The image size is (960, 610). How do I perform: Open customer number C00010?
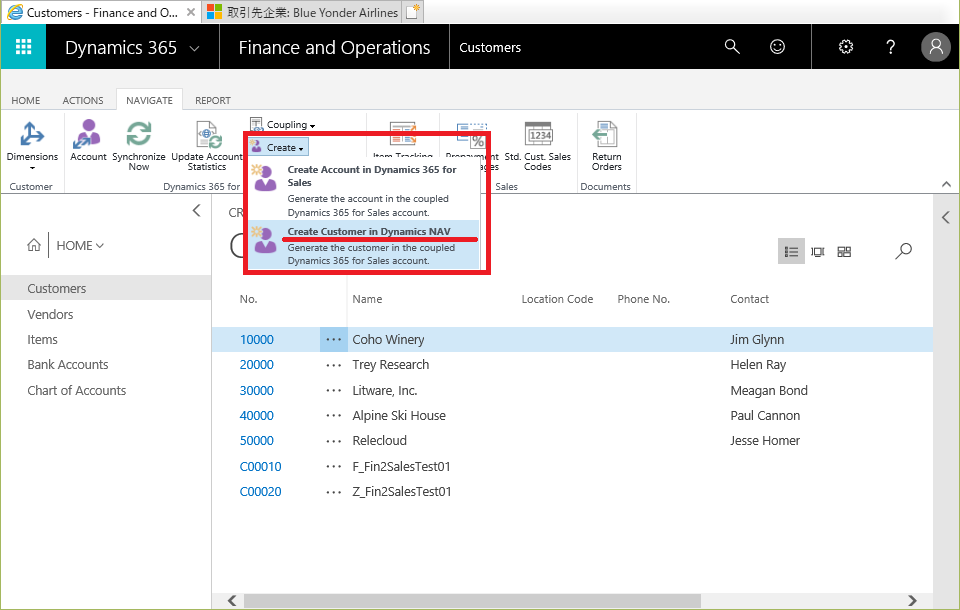pos(261,467)
